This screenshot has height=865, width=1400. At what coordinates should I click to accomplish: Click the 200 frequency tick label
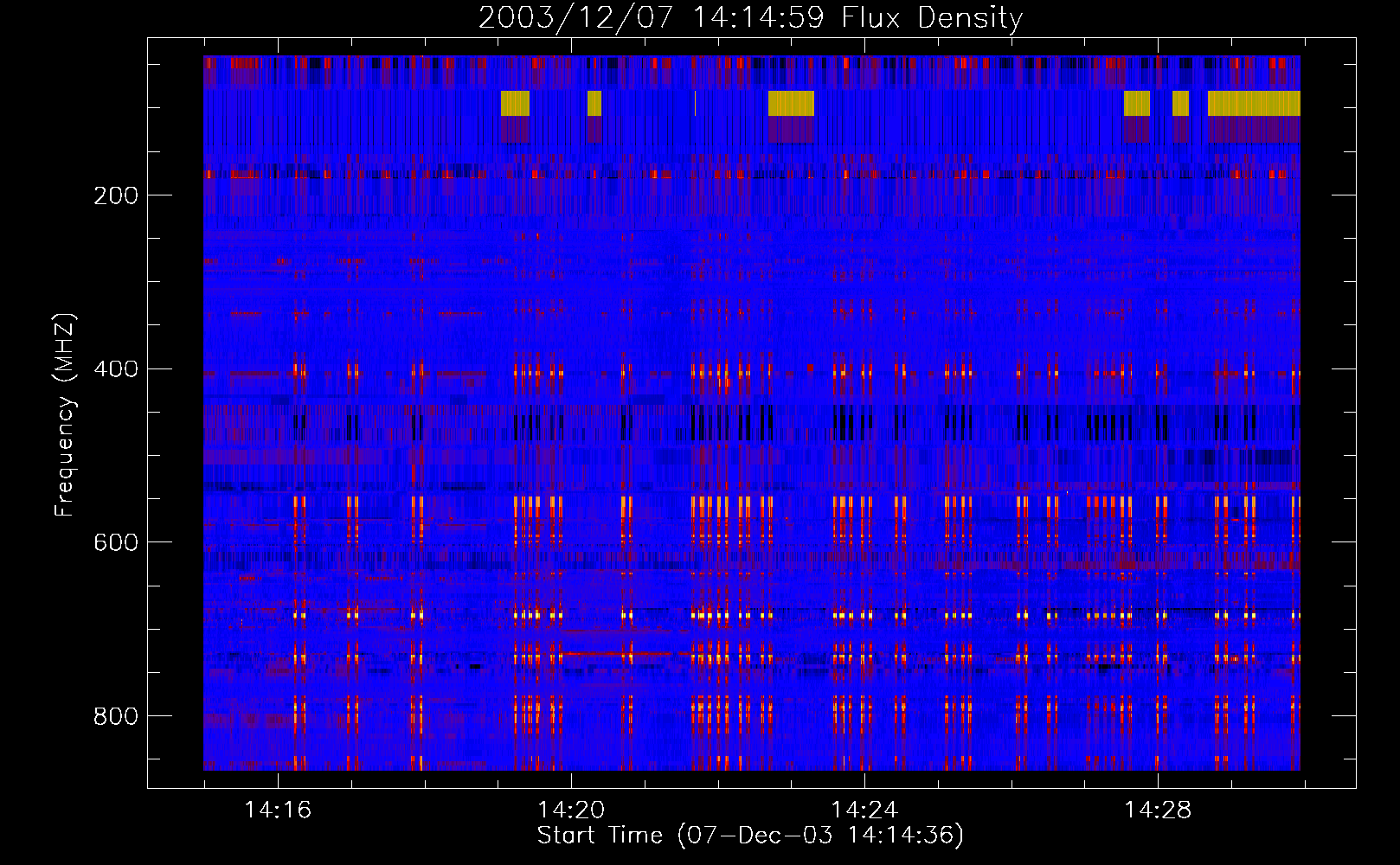coord(116,195)
